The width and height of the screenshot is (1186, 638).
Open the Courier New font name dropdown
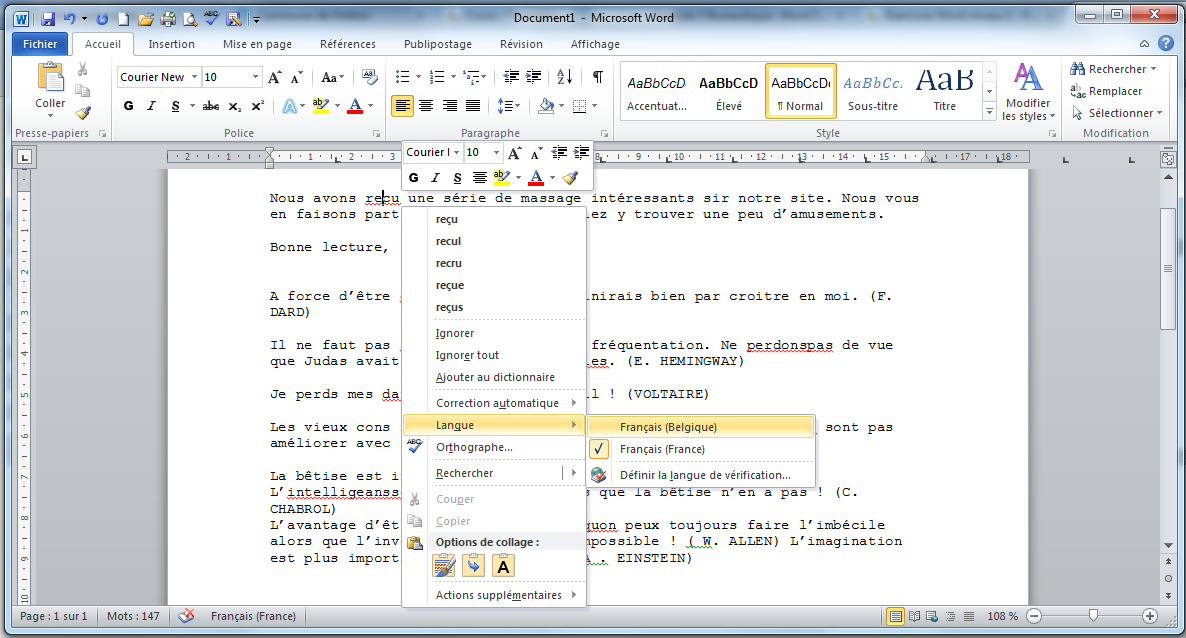point(194,77)
